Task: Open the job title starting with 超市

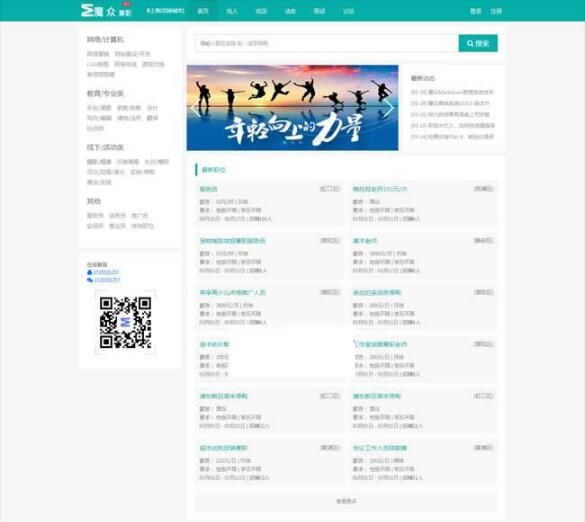Action: 223,448
